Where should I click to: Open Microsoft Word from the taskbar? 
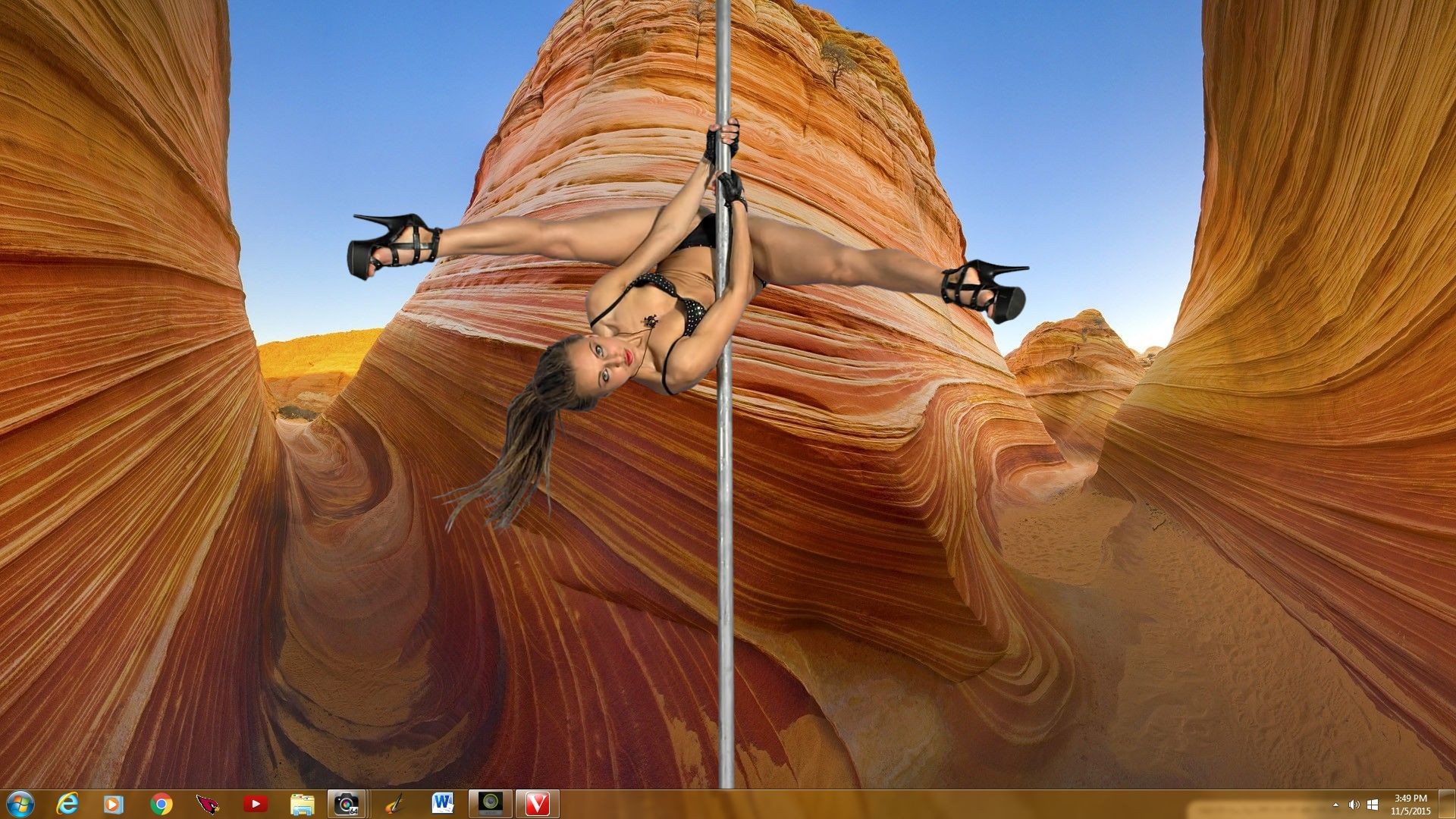pos(442,804)
